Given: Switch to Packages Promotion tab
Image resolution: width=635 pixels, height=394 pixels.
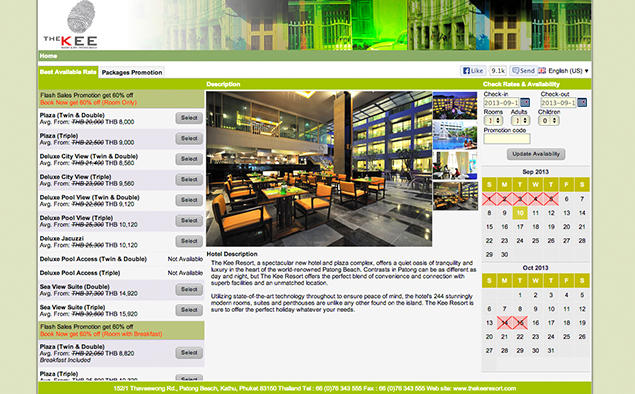Looking at the screenshot, I should [132, 72].
